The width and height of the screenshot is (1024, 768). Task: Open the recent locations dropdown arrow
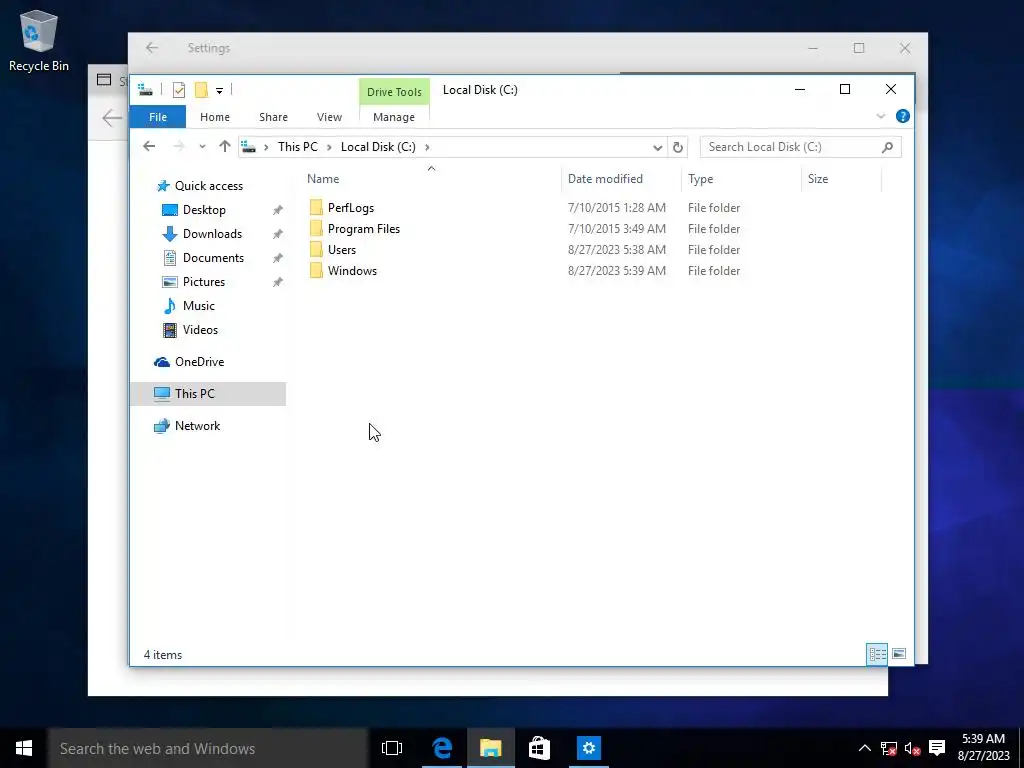point(202,147)
